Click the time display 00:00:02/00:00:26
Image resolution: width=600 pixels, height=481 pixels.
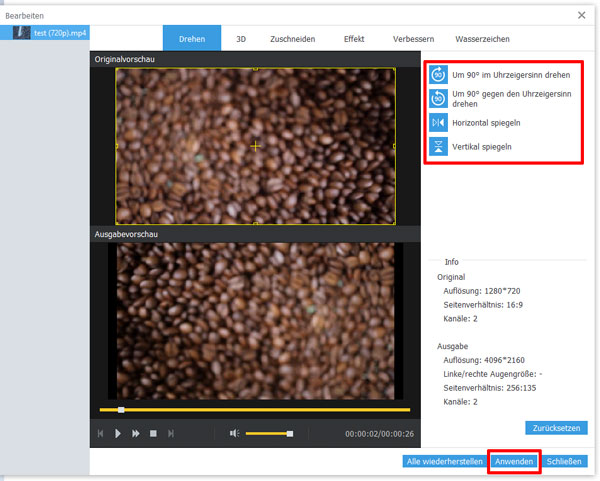pos(379,434)
